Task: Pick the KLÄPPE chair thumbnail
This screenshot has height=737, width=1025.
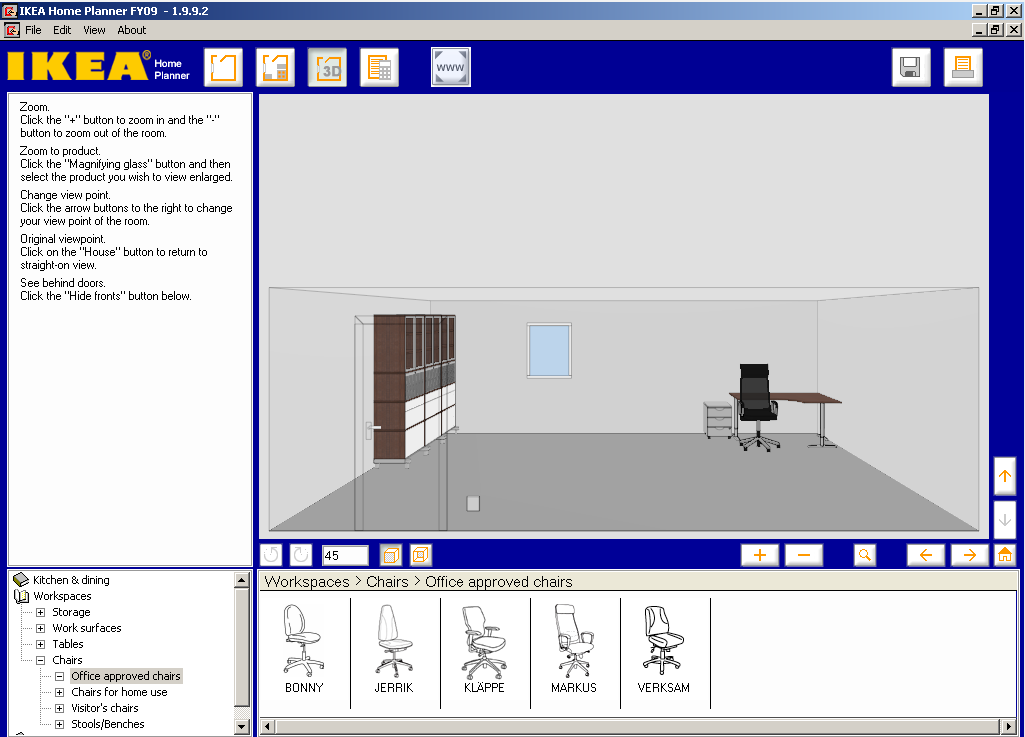Action: pyautogui.click(x=484, y=649)
